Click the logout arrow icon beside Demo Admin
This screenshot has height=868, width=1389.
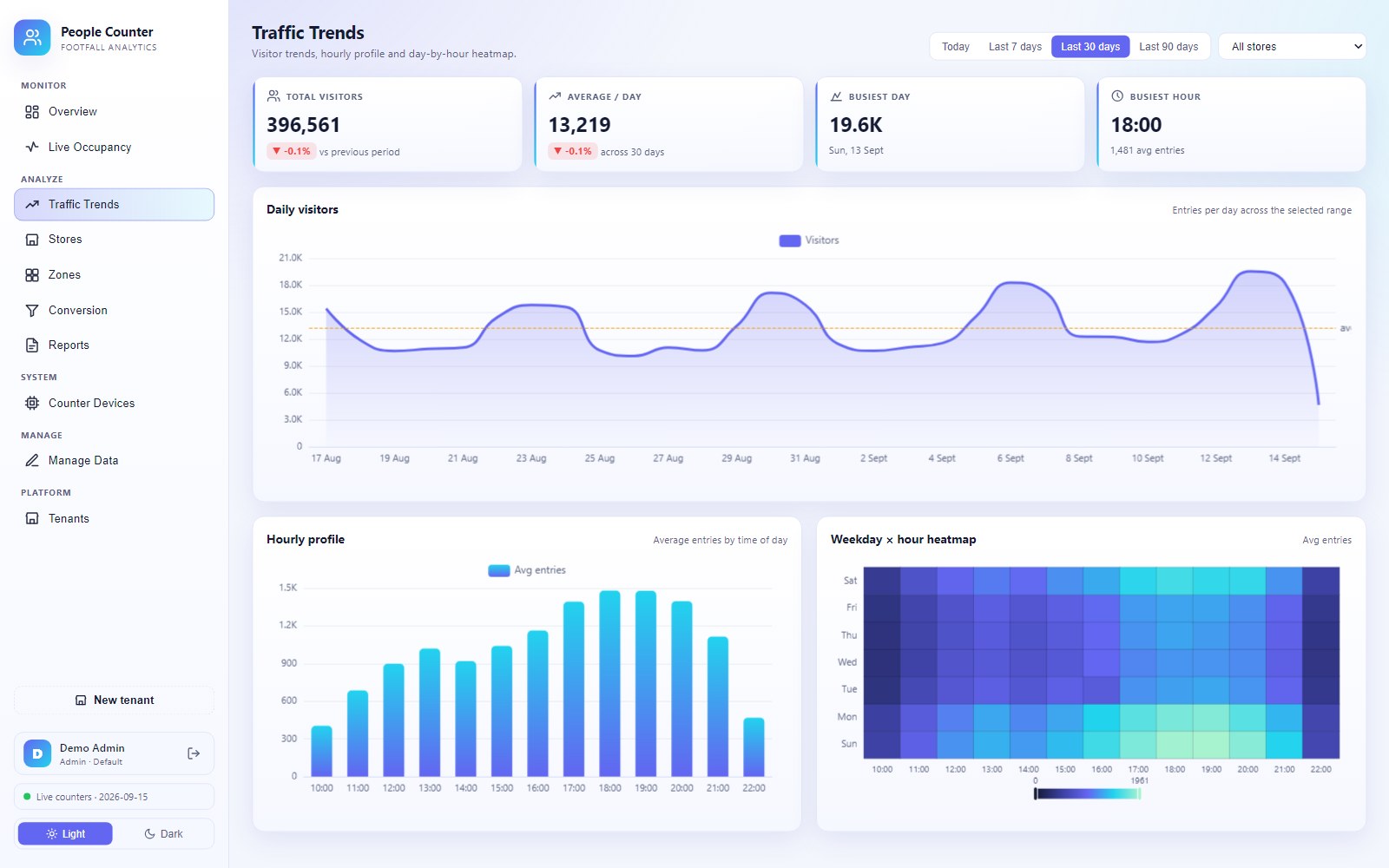tap(194, 753)
